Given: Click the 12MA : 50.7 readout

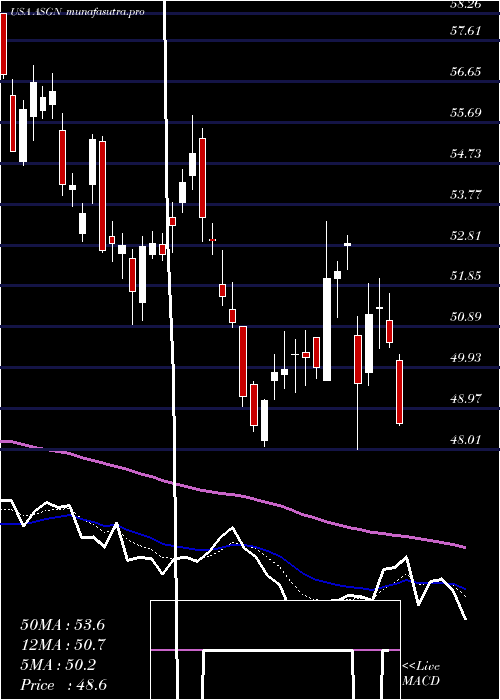Looking at the screenshot, I should (x=62, y=645).
